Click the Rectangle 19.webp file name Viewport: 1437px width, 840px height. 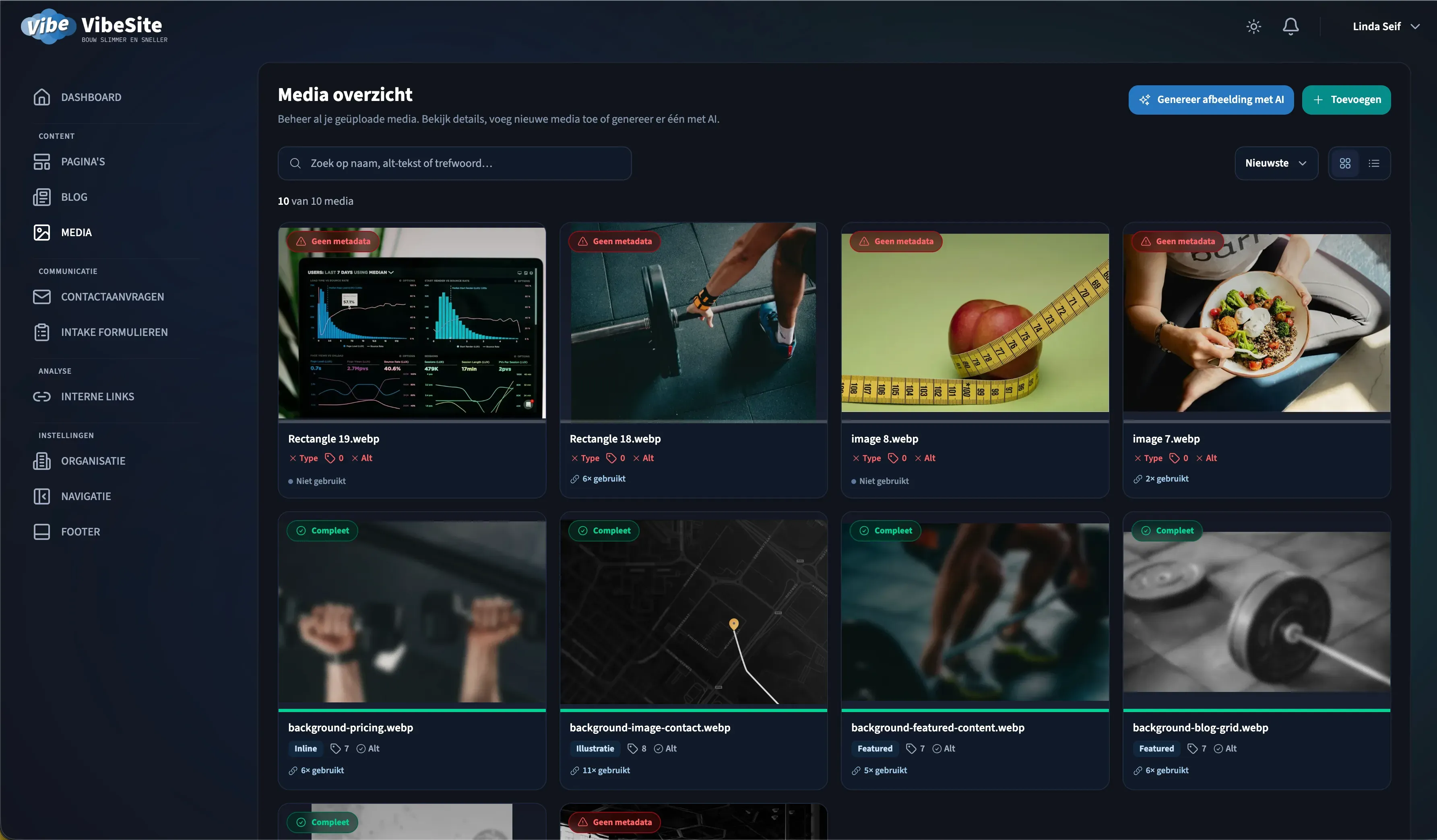coord(334,439)
